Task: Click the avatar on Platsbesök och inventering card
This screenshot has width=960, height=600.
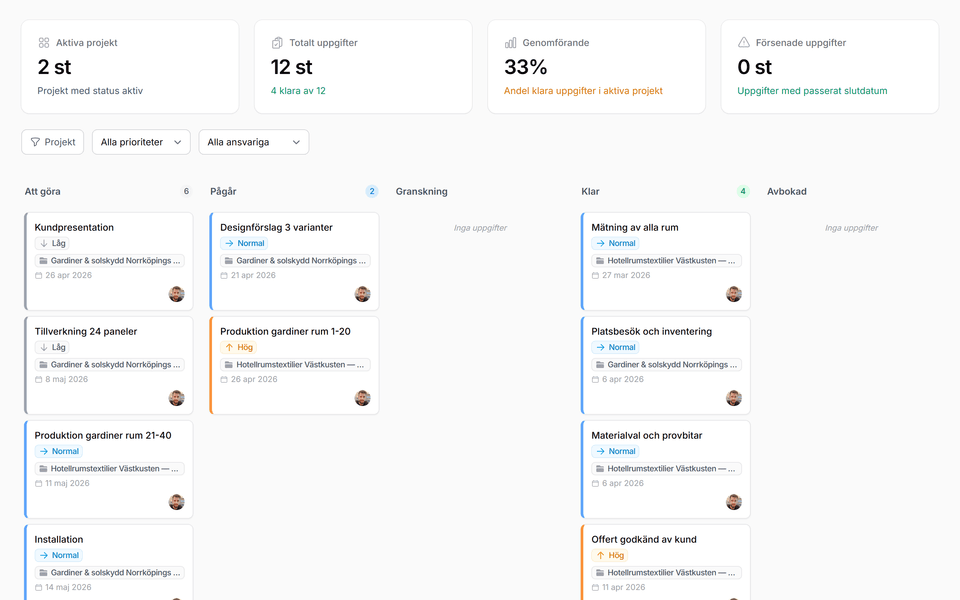Action: 734,398
